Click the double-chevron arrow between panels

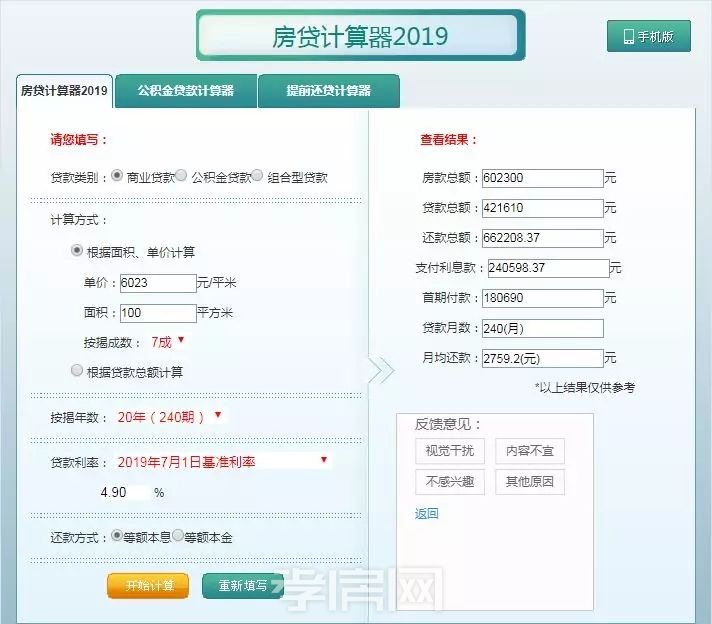381,371
